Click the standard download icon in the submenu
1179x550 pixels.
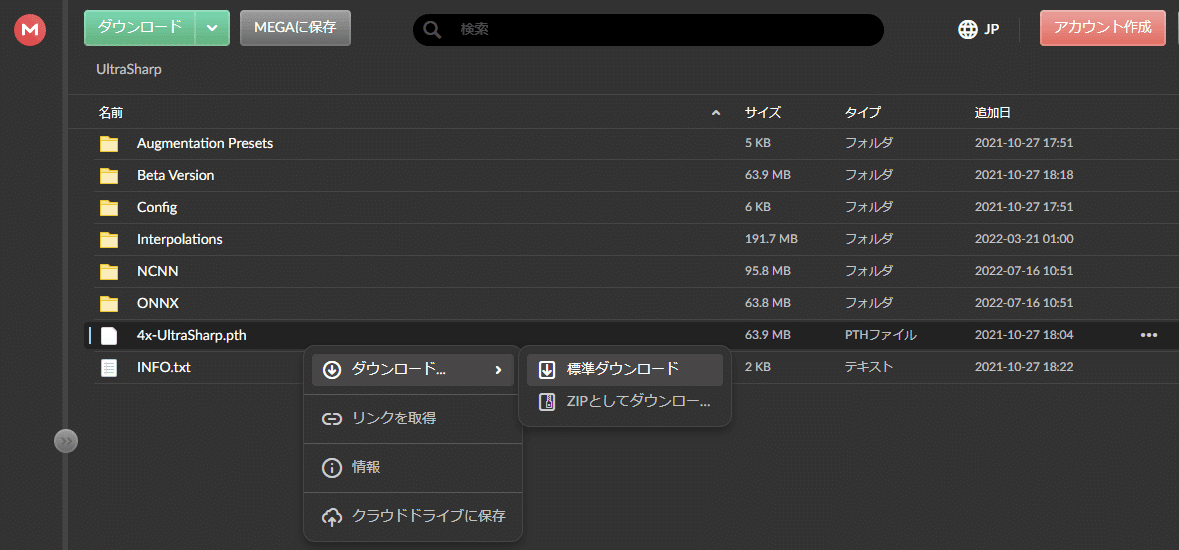coord(547,369)
